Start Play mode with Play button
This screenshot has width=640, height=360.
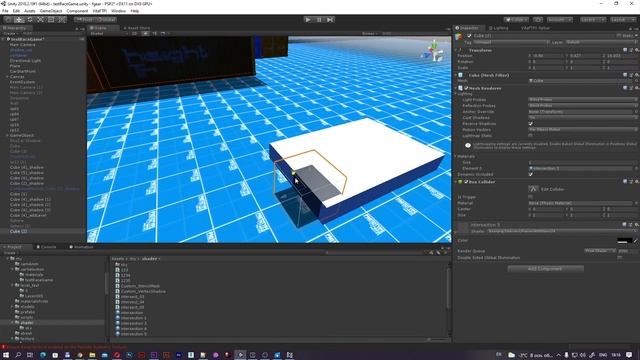(x=308, y=19)
